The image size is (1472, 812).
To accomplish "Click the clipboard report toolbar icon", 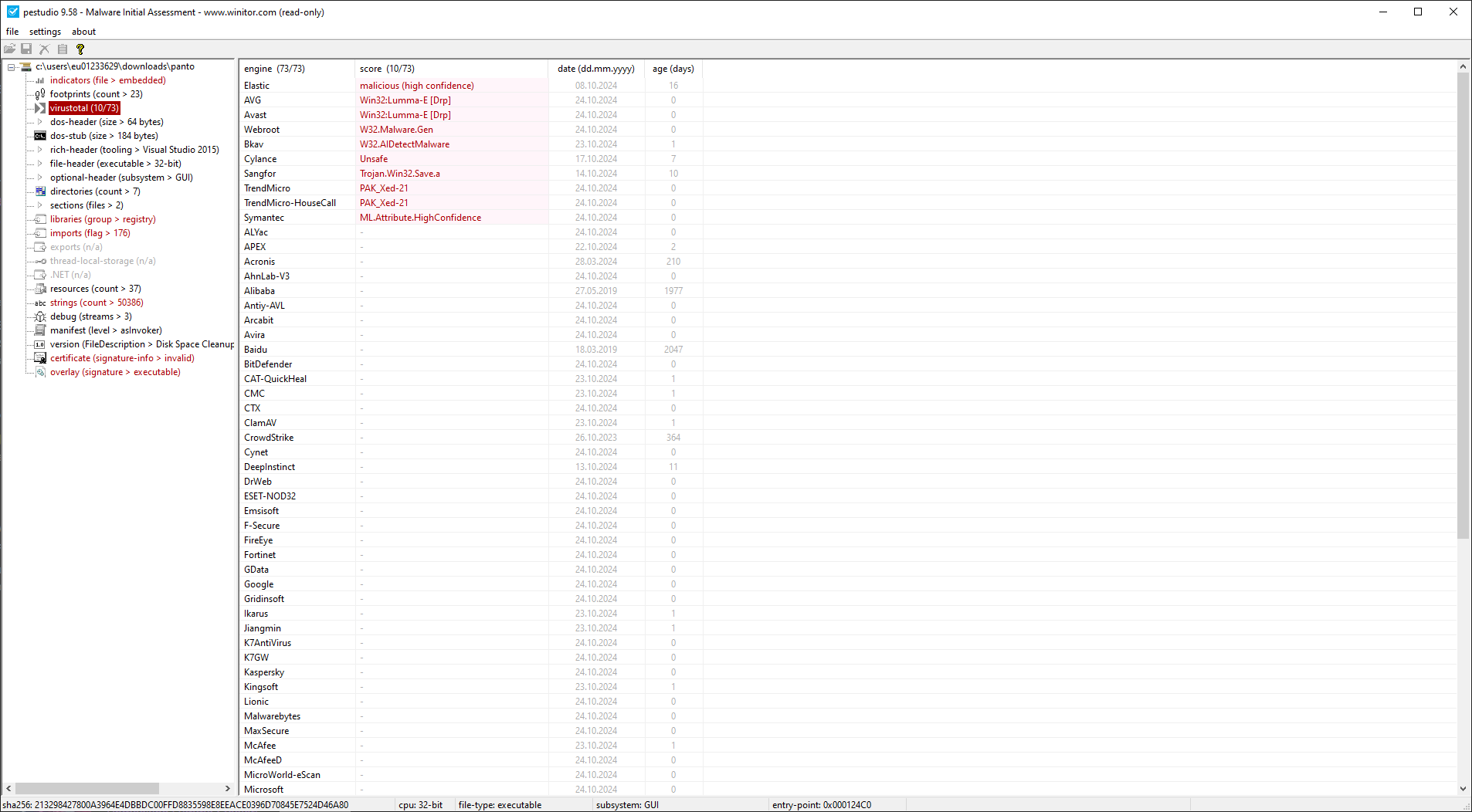I will click(63, 49).
